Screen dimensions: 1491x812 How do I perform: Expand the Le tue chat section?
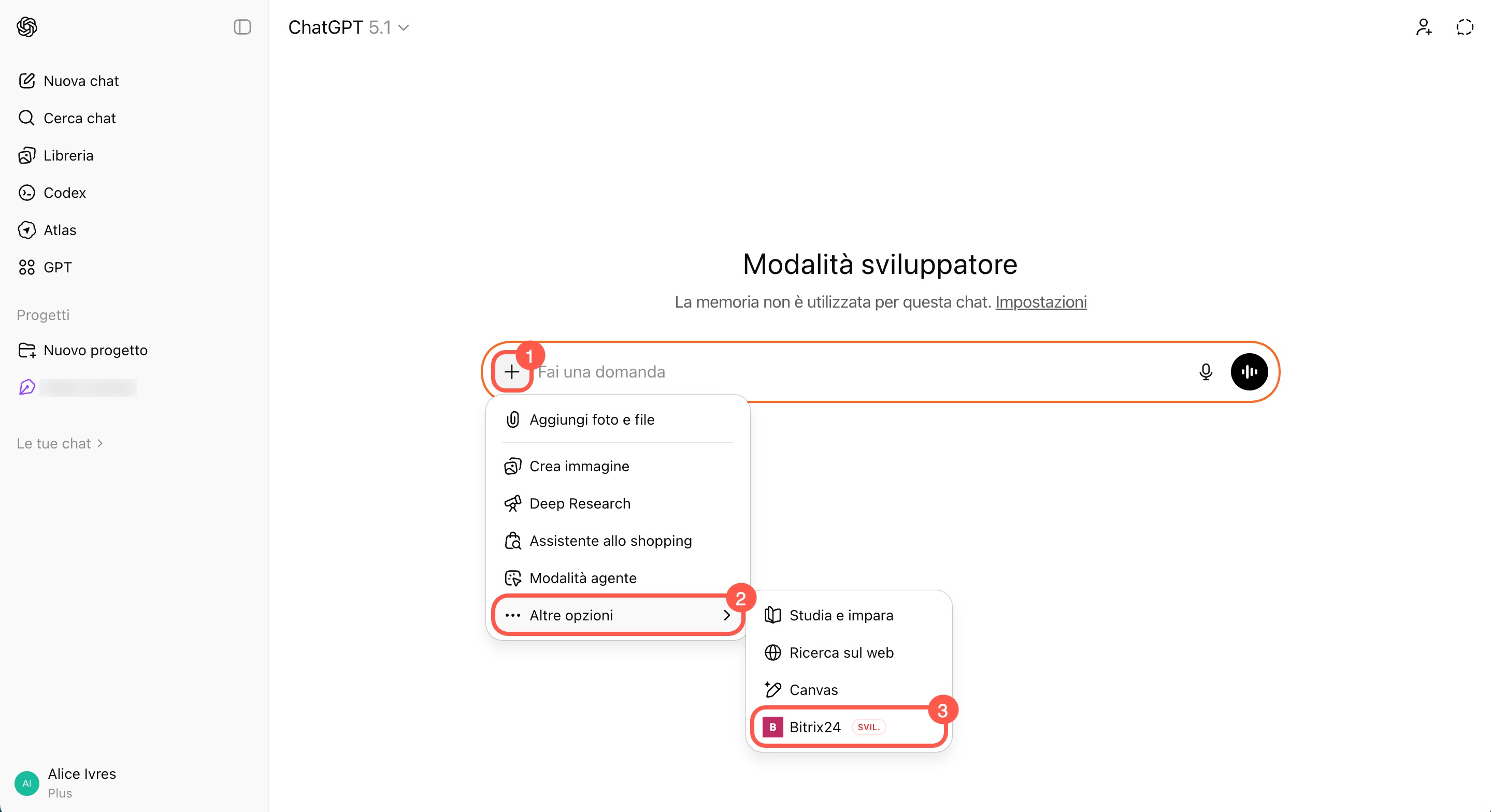(60, 443)
